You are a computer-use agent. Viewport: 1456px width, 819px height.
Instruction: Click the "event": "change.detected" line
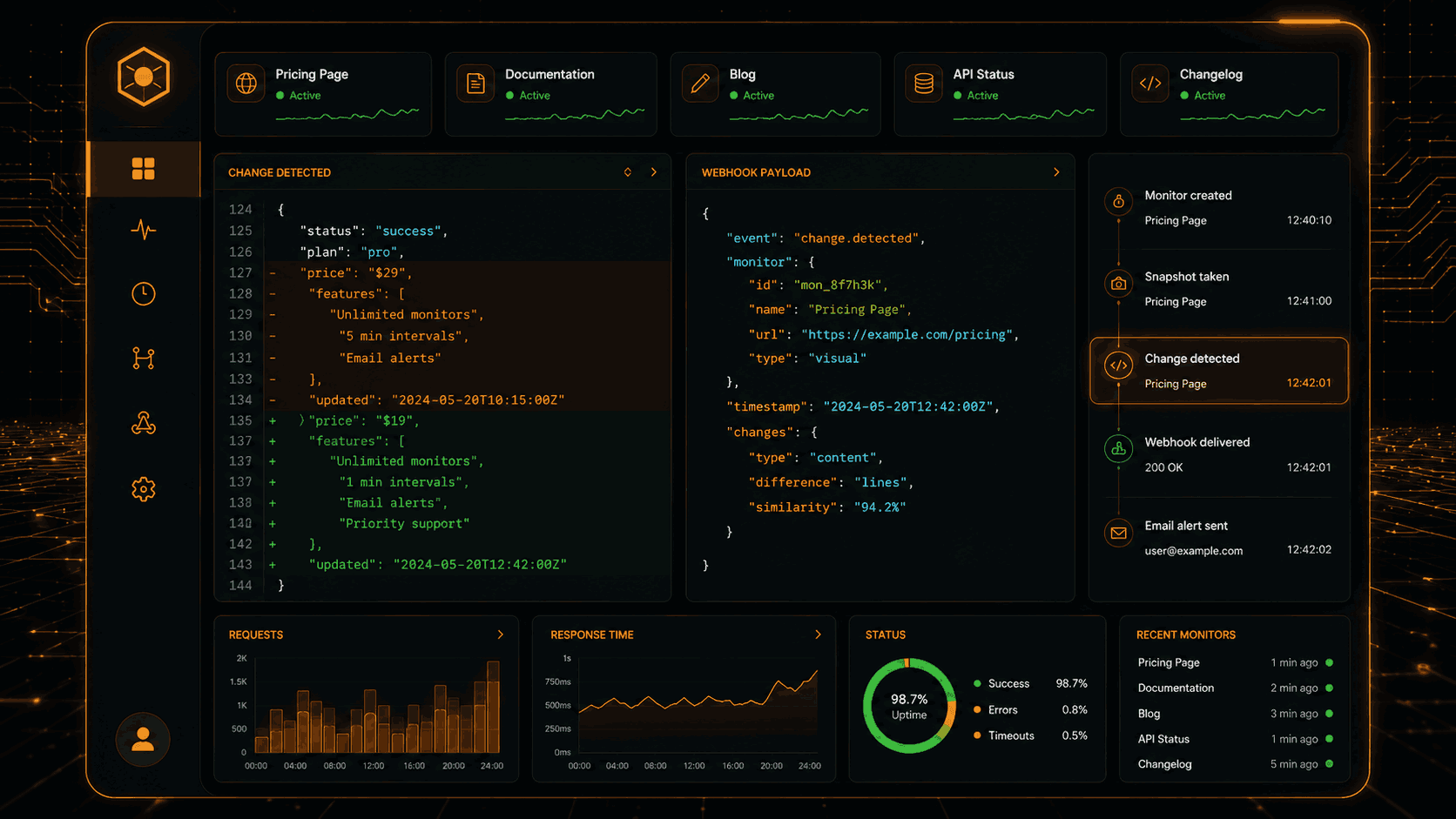[x=826, y=238]
